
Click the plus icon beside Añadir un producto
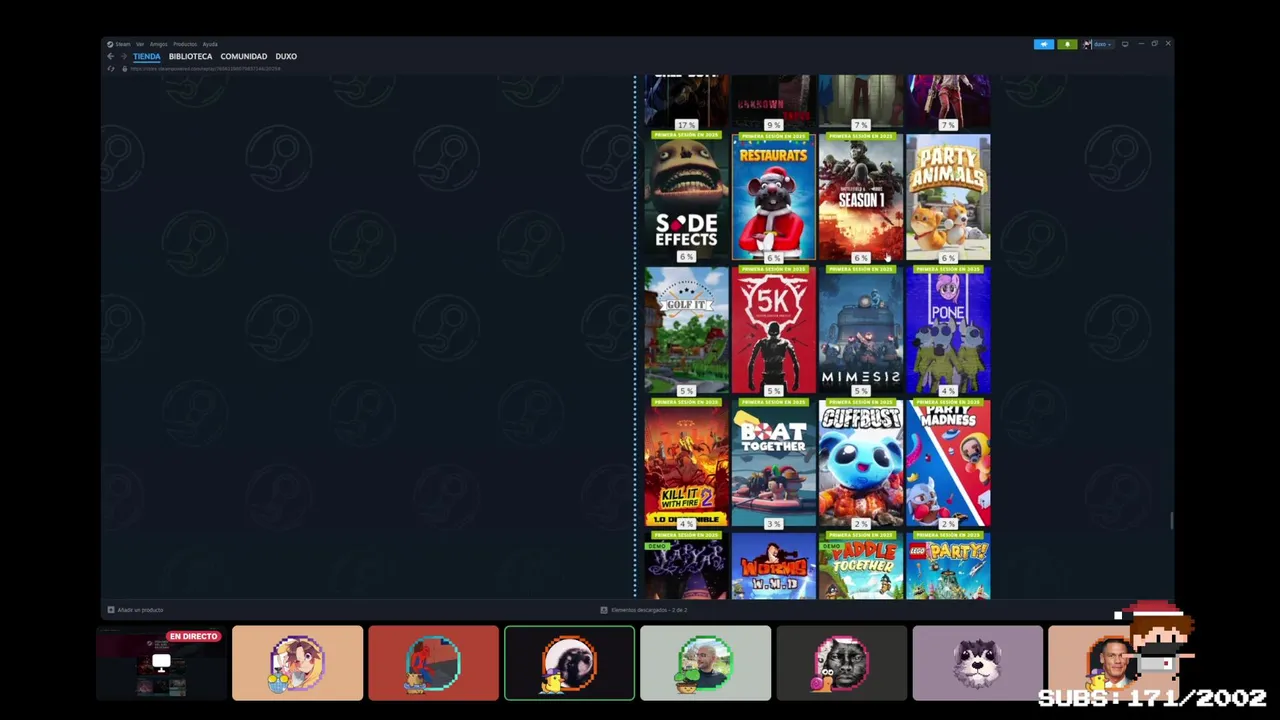click(x=111, y=610)
